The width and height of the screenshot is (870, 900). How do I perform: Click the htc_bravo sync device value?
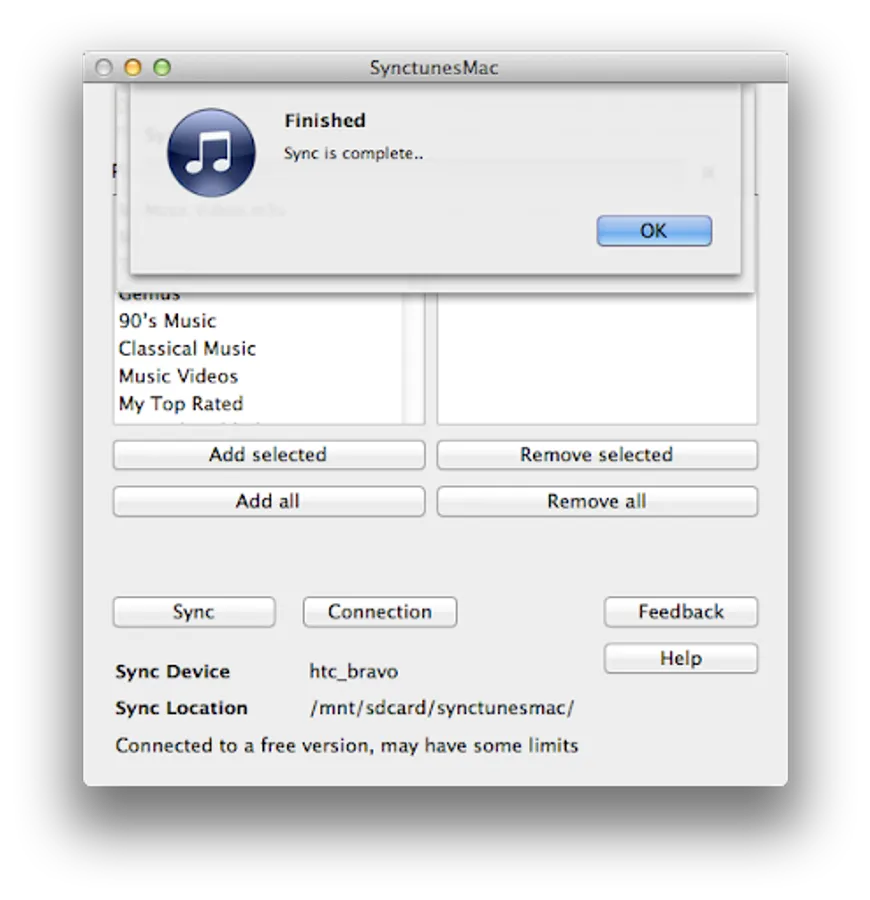coord(354,672)
